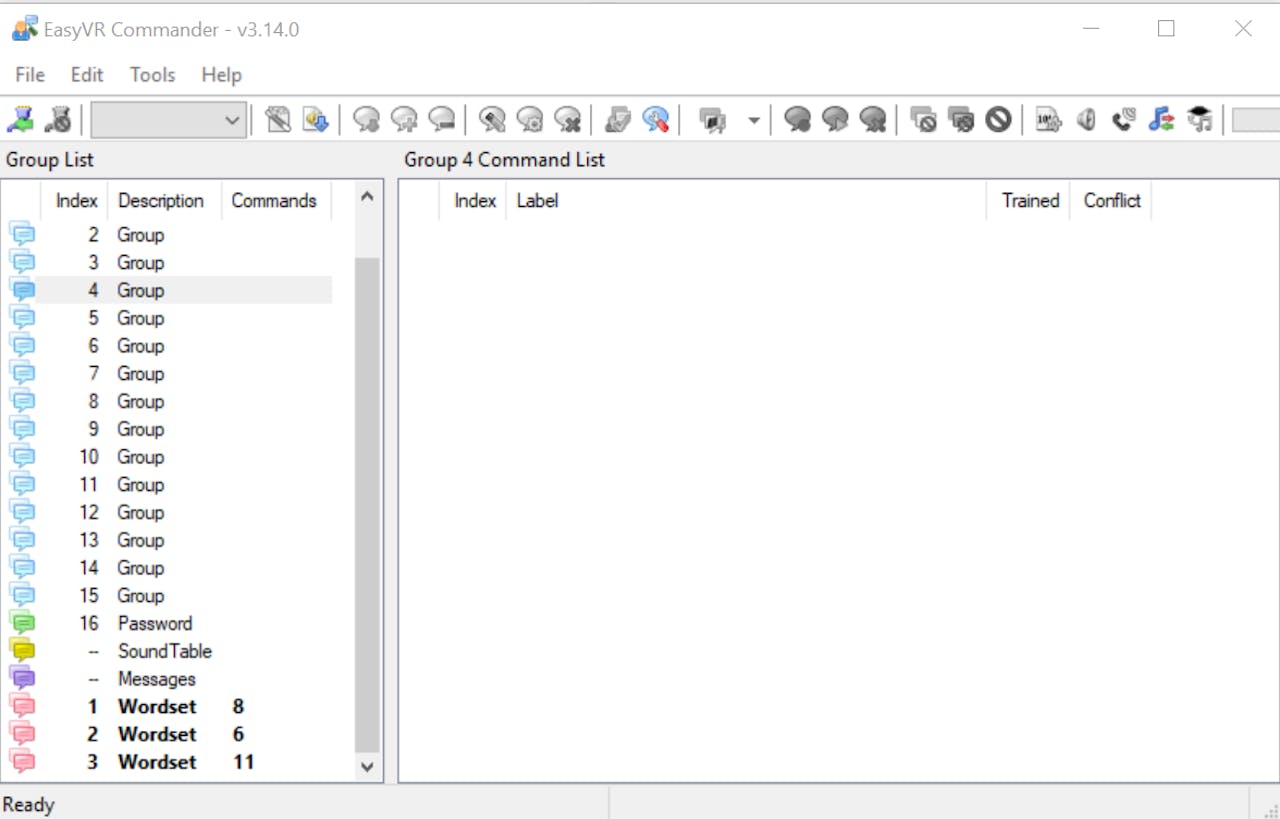The height and width of the screenshot is (819, 1280).
Task: Click the telephone tones icon
Action: point(1123,120)
